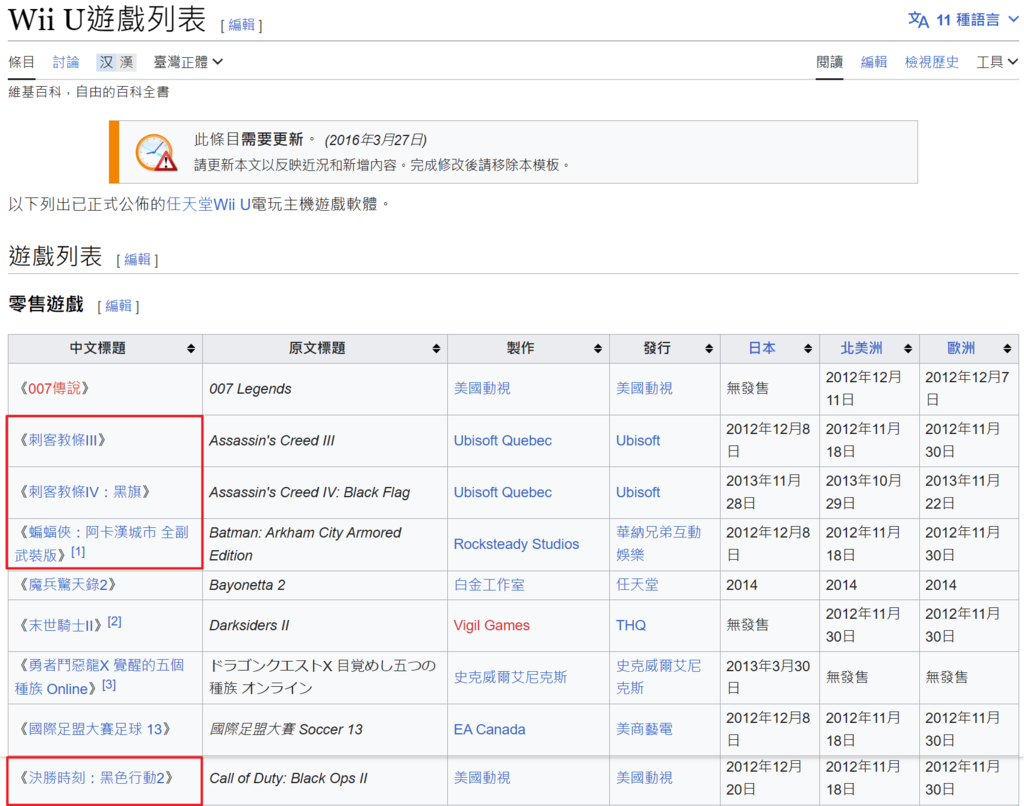This screenshot has height=806, width=1024.
Task: Sort table by 原文標題 column arrows
Action: pos(436,349)
